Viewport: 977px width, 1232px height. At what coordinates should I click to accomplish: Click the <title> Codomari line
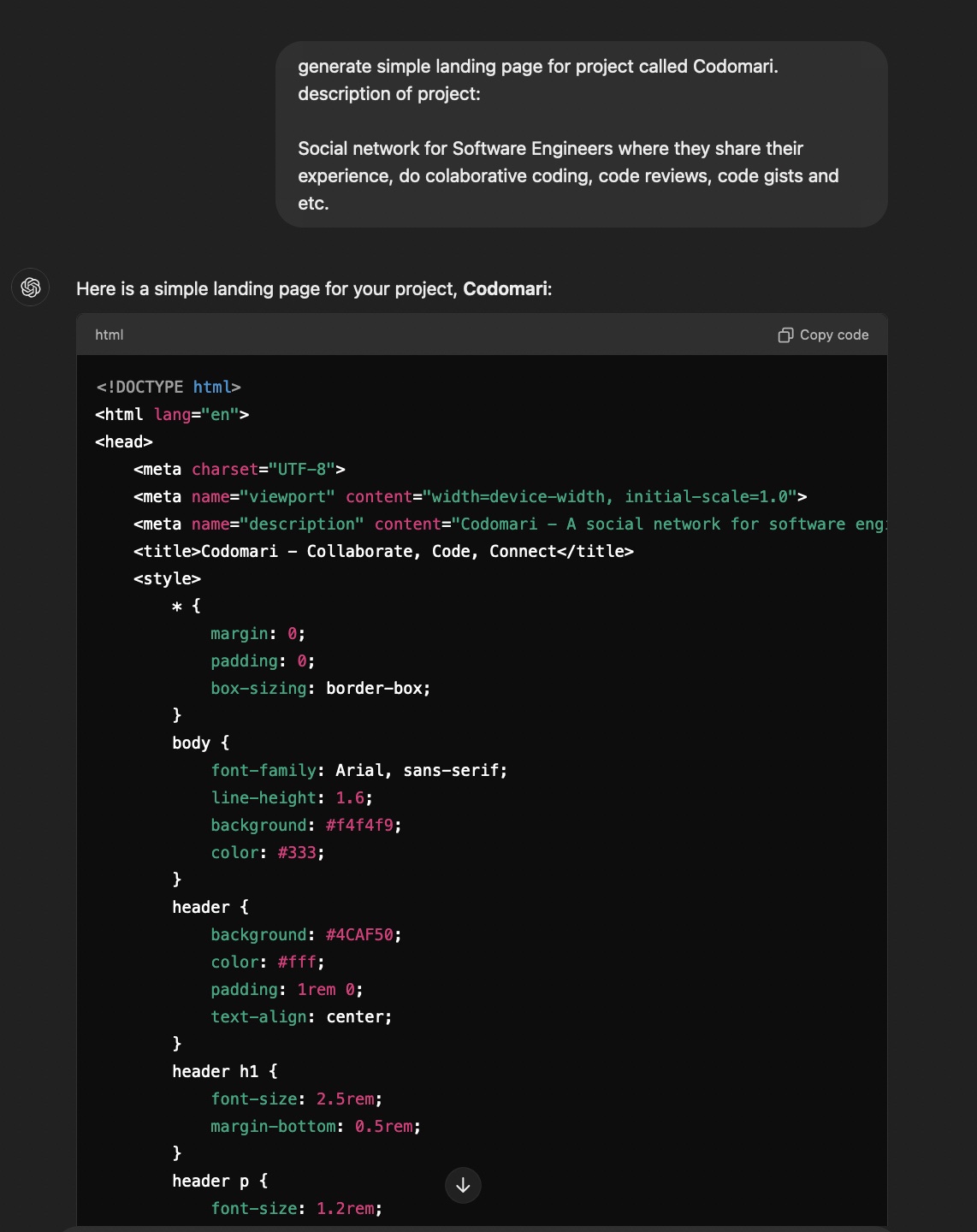383,551
